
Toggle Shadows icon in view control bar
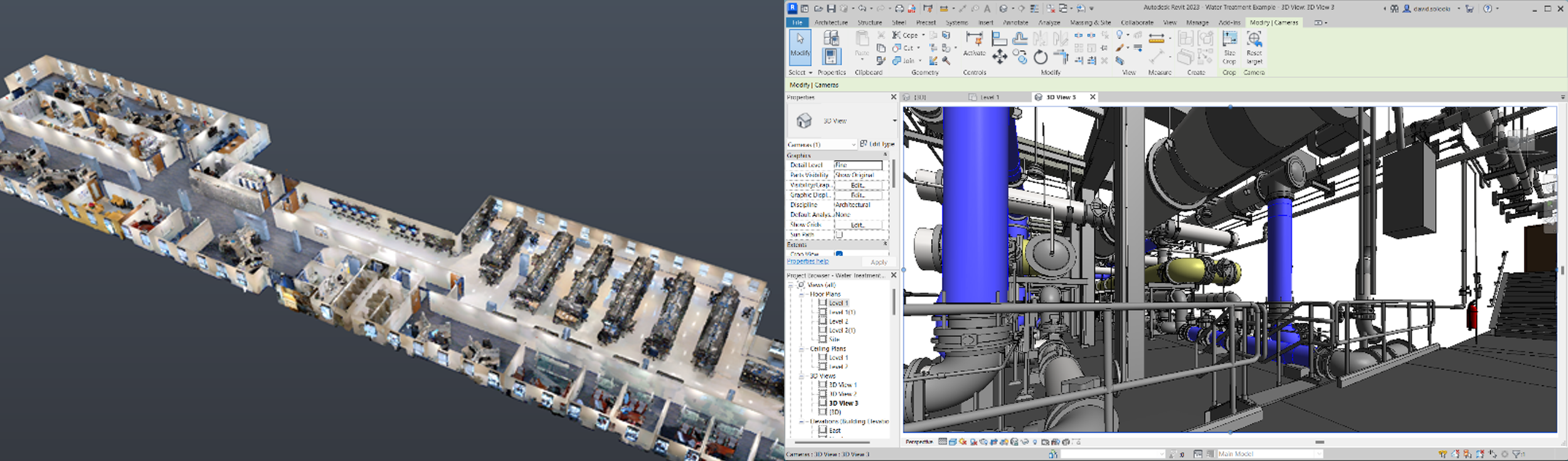pos(973,442)
